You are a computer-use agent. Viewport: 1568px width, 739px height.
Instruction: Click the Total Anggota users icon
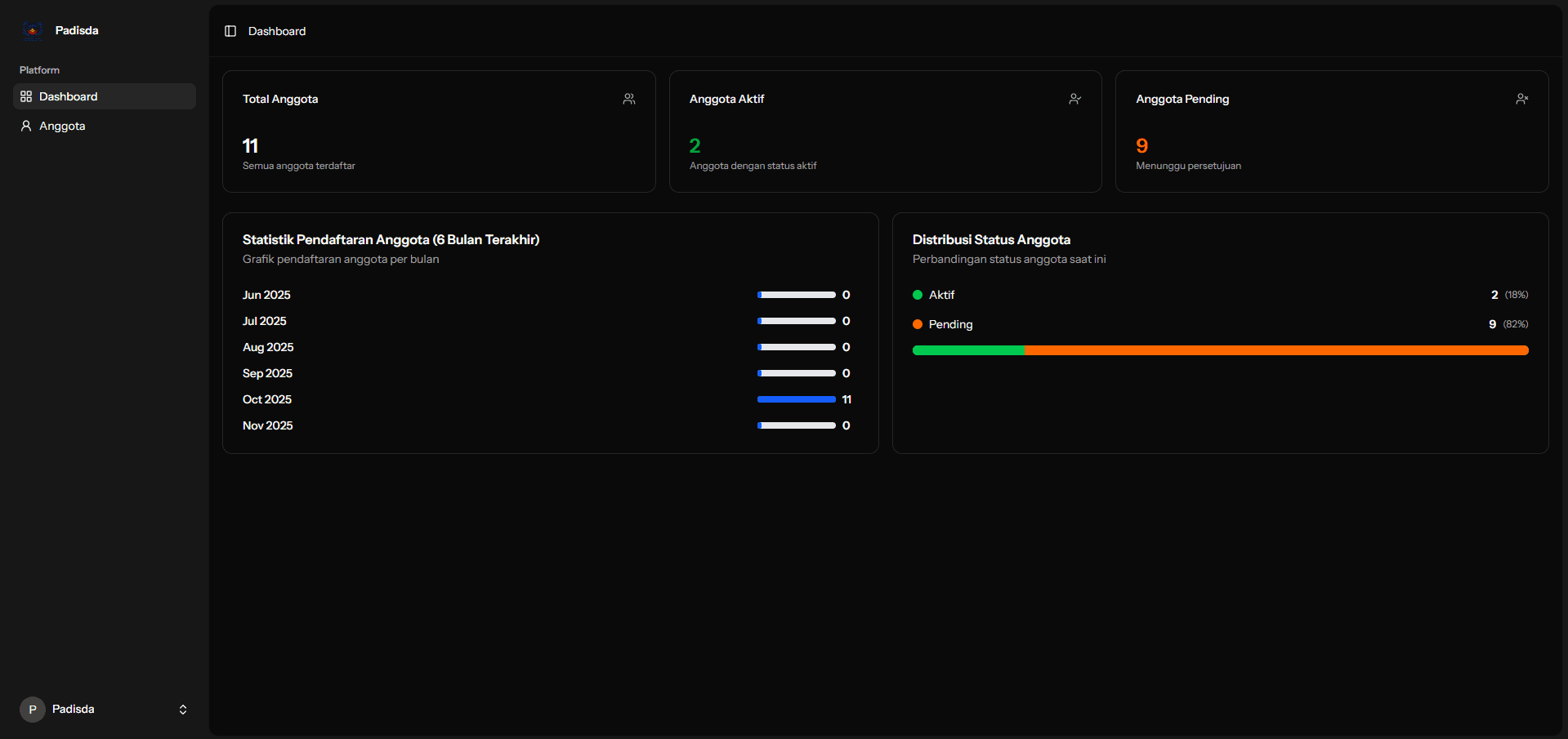629,99
